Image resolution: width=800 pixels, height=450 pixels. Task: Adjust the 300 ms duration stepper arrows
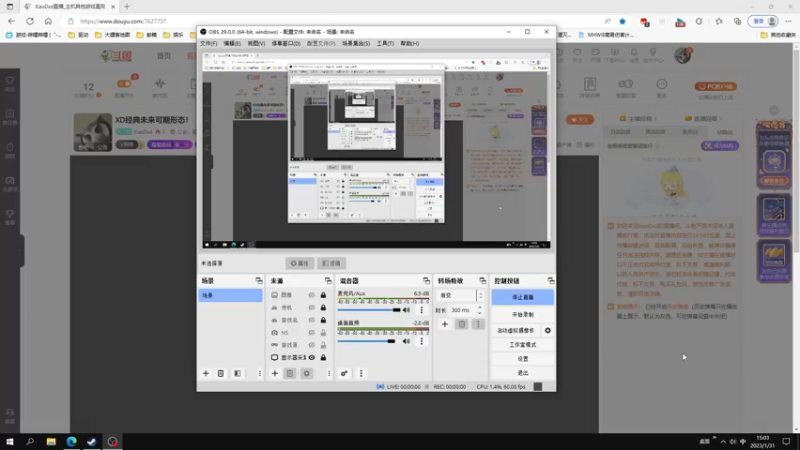(480, 310)
